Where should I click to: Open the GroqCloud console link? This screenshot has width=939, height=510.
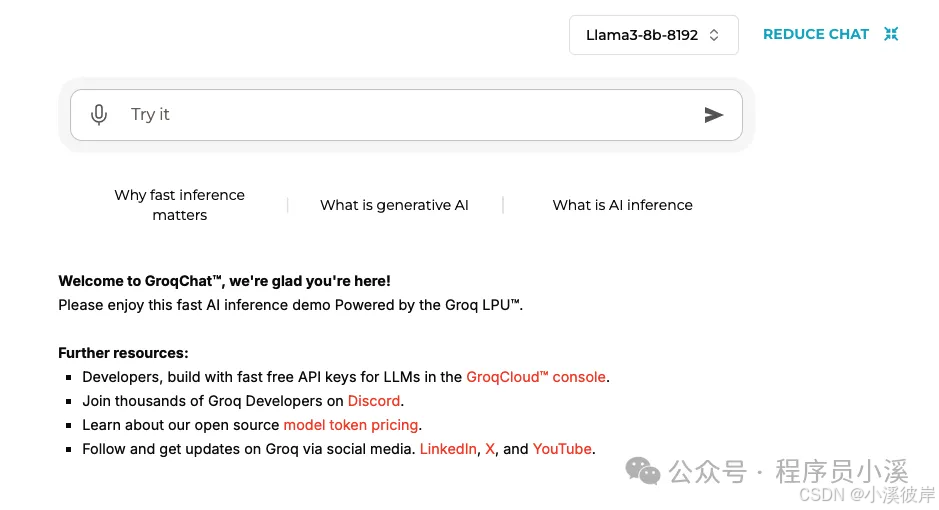coord(536,377)
